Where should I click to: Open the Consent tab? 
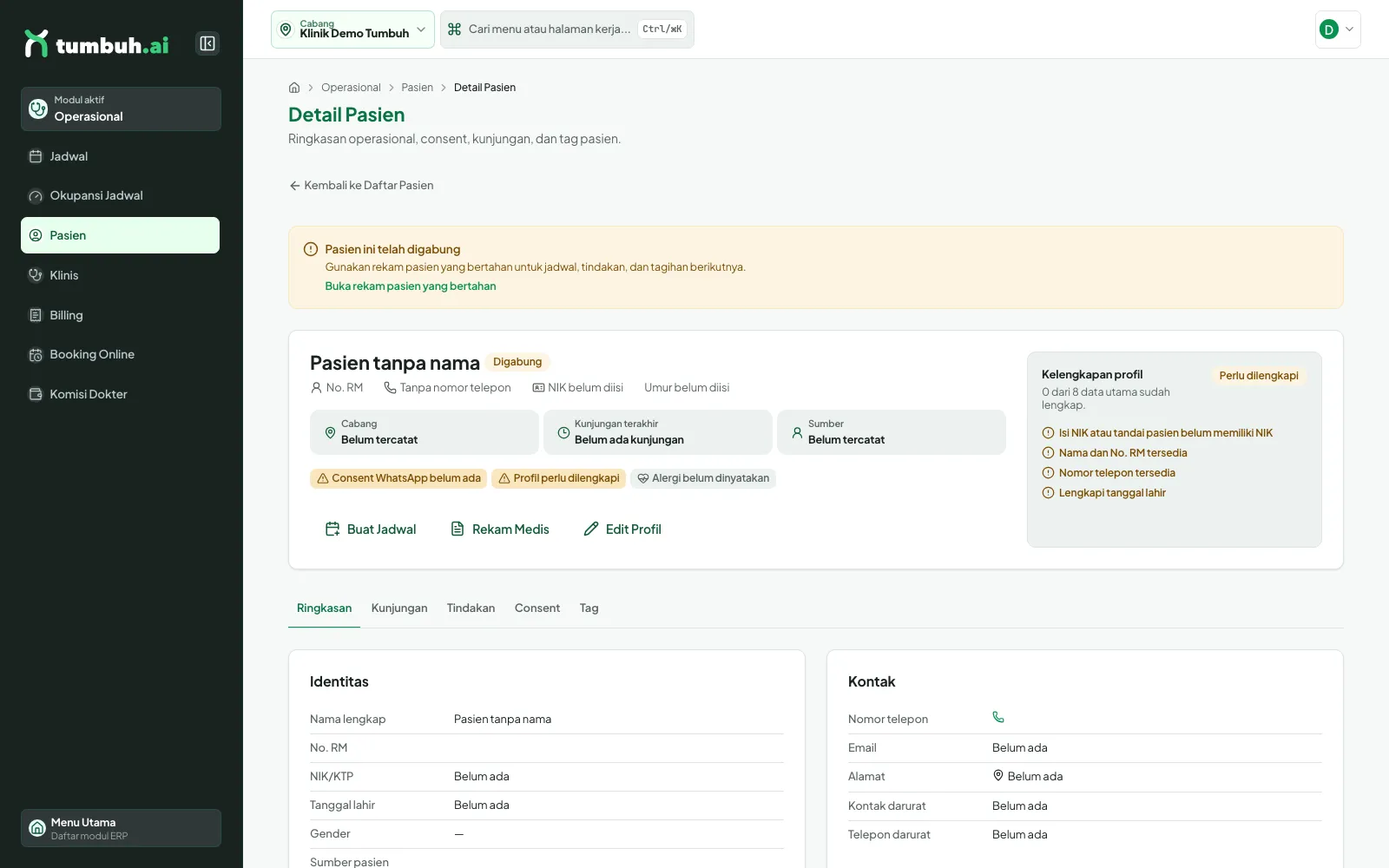pyautogui.click(x=537, y=608)
